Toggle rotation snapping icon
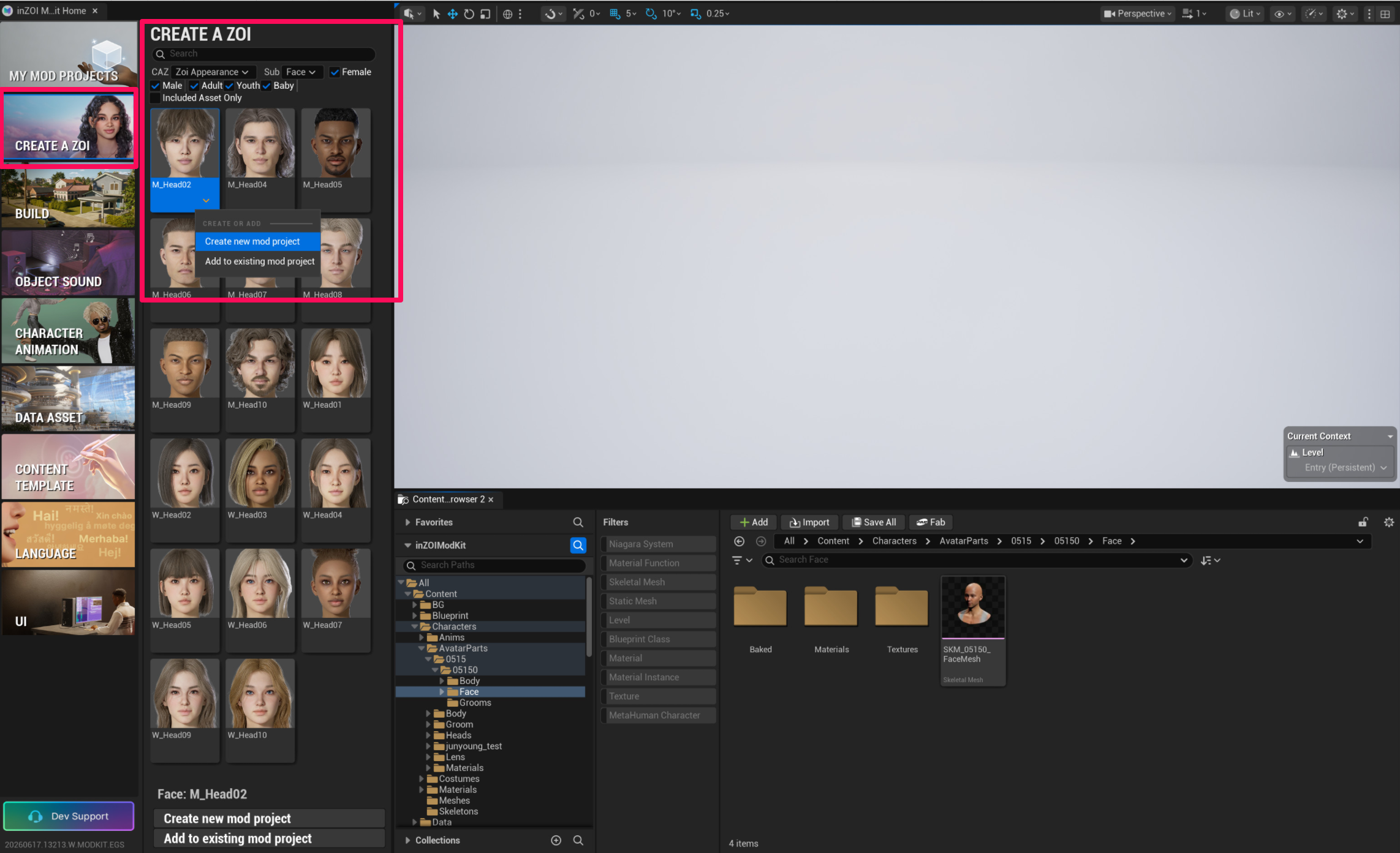 651,13
